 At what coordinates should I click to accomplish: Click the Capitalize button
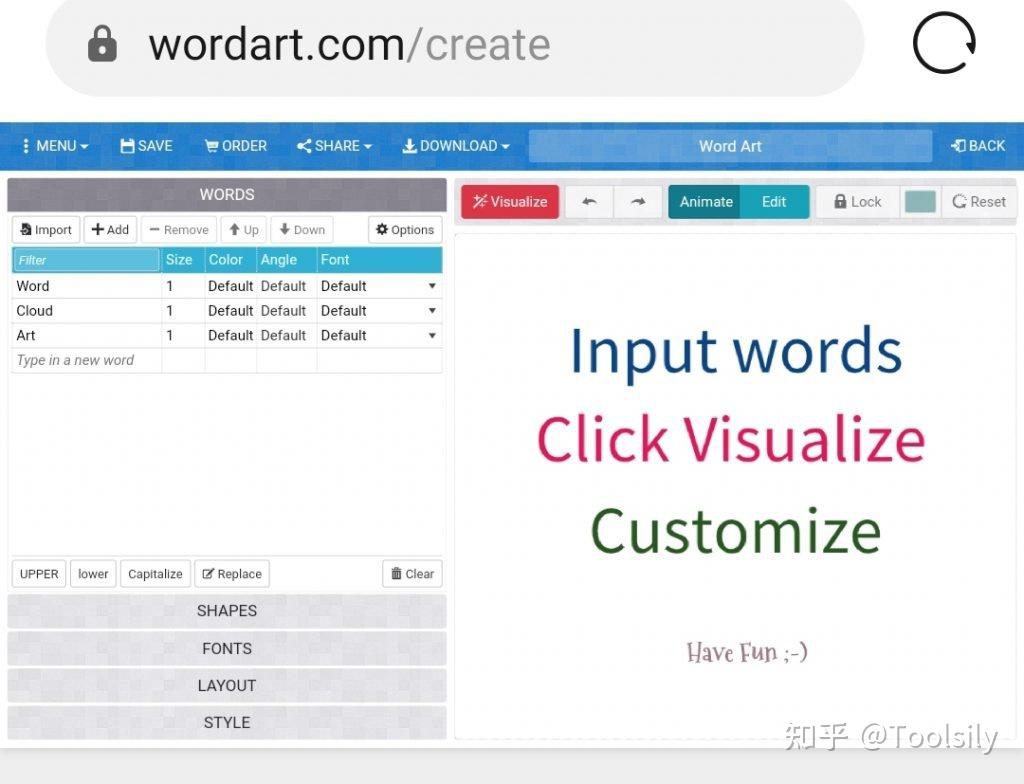(x=155, y=574)
